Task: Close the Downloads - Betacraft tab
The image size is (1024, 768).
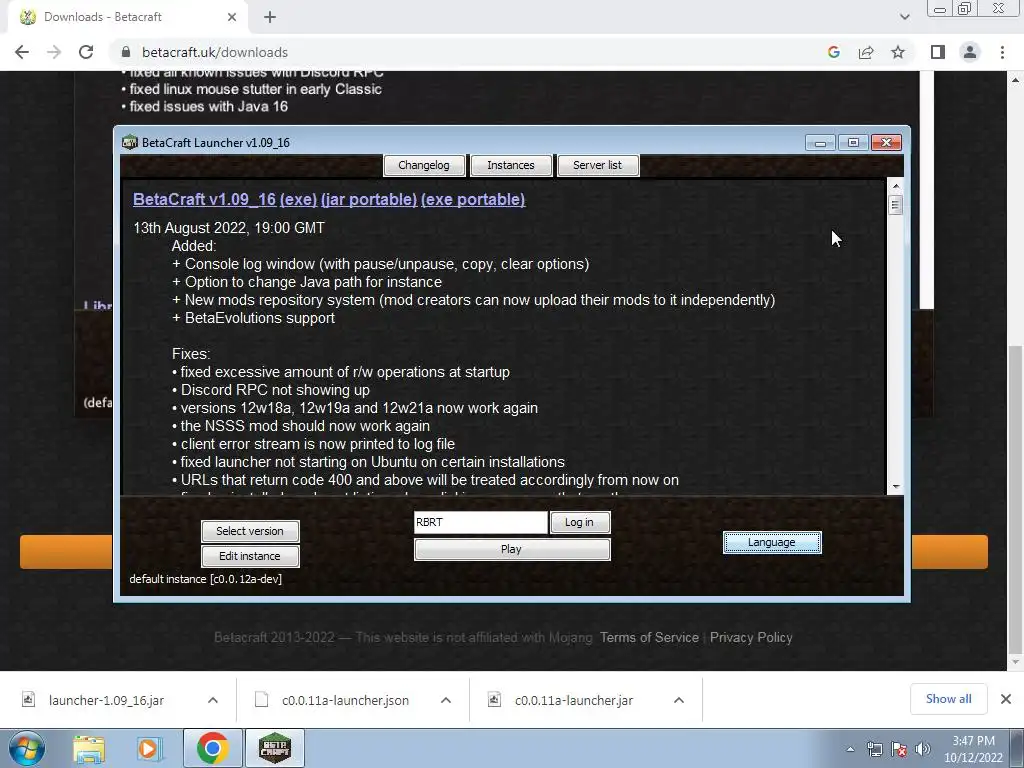Action: [232, 17]
